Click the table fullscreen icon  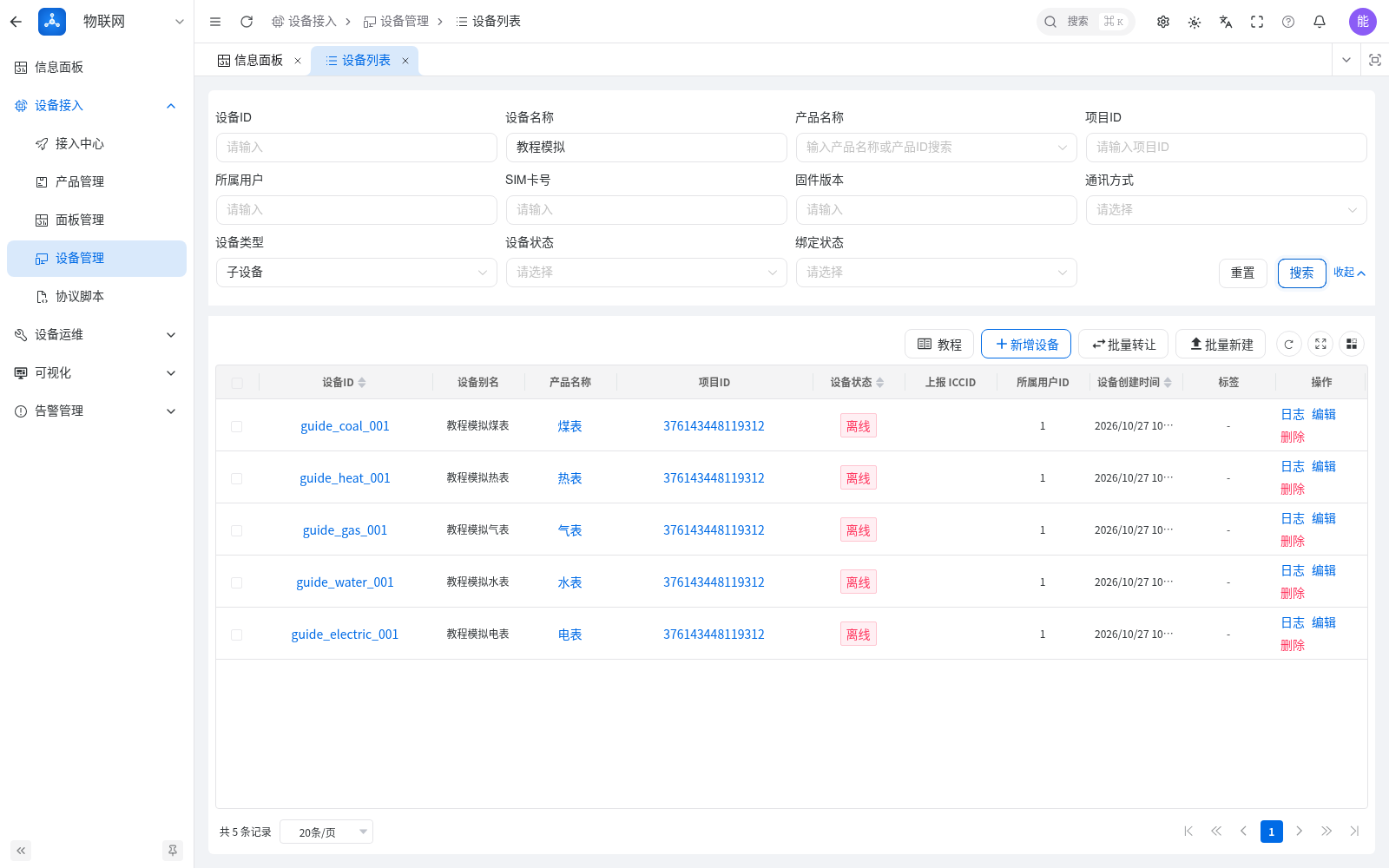[x=1320, y=344]
